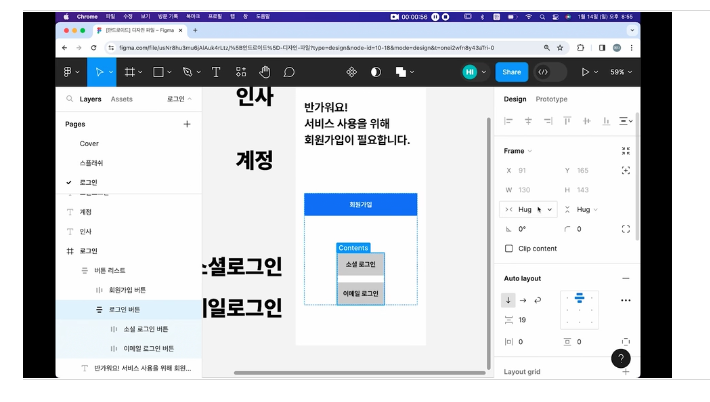Viewport: 710px width, 402px height.
Task: Click the Align right icon
Action: coord(548,121)
